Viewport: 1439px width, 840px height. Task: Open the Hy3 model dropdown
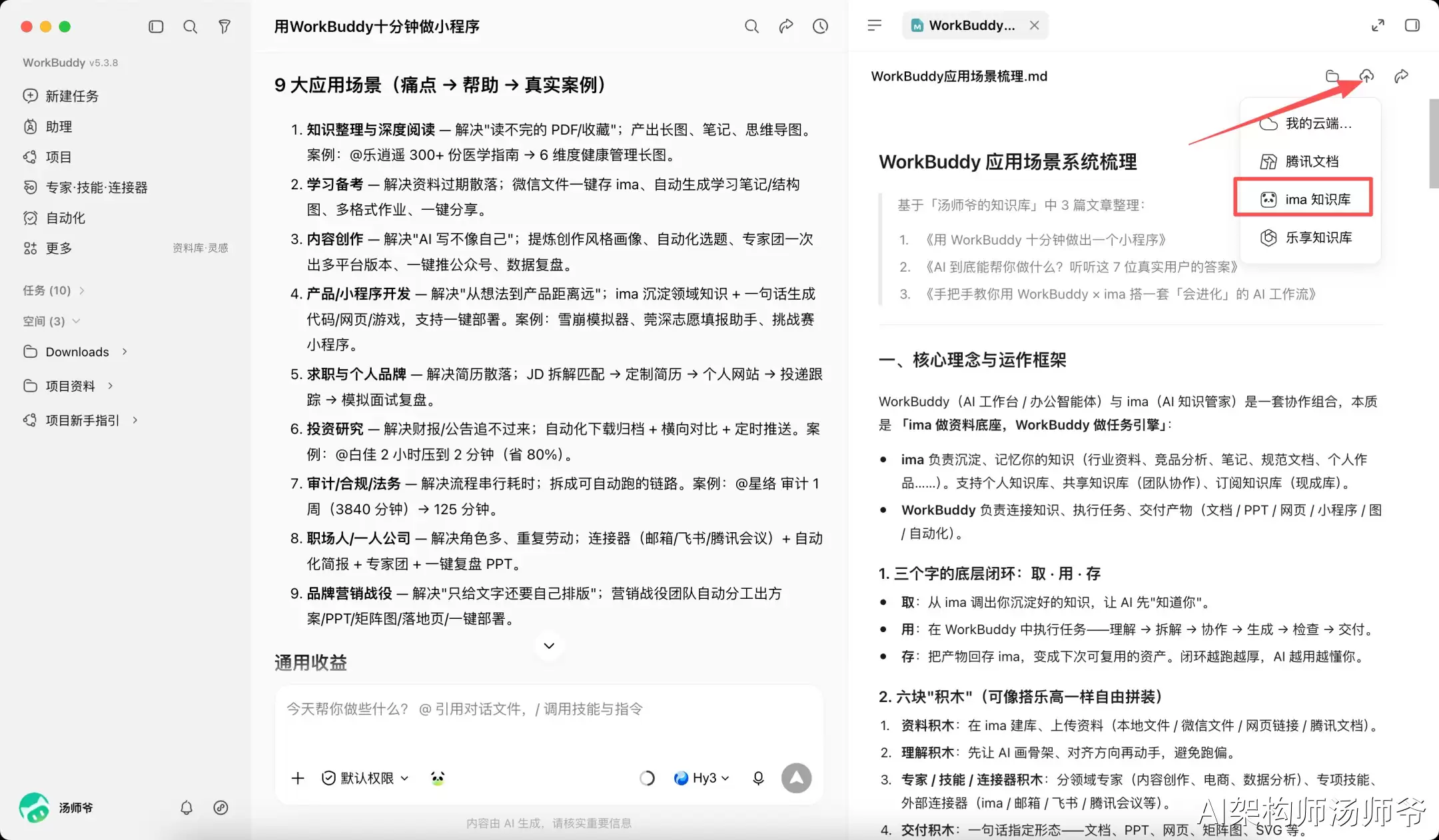702,778
